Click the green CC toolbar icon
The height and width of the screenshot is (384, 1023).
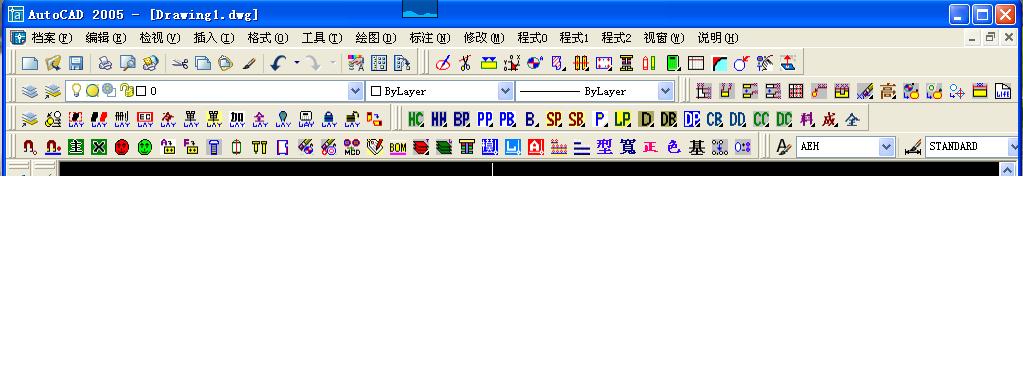(761, 119)
